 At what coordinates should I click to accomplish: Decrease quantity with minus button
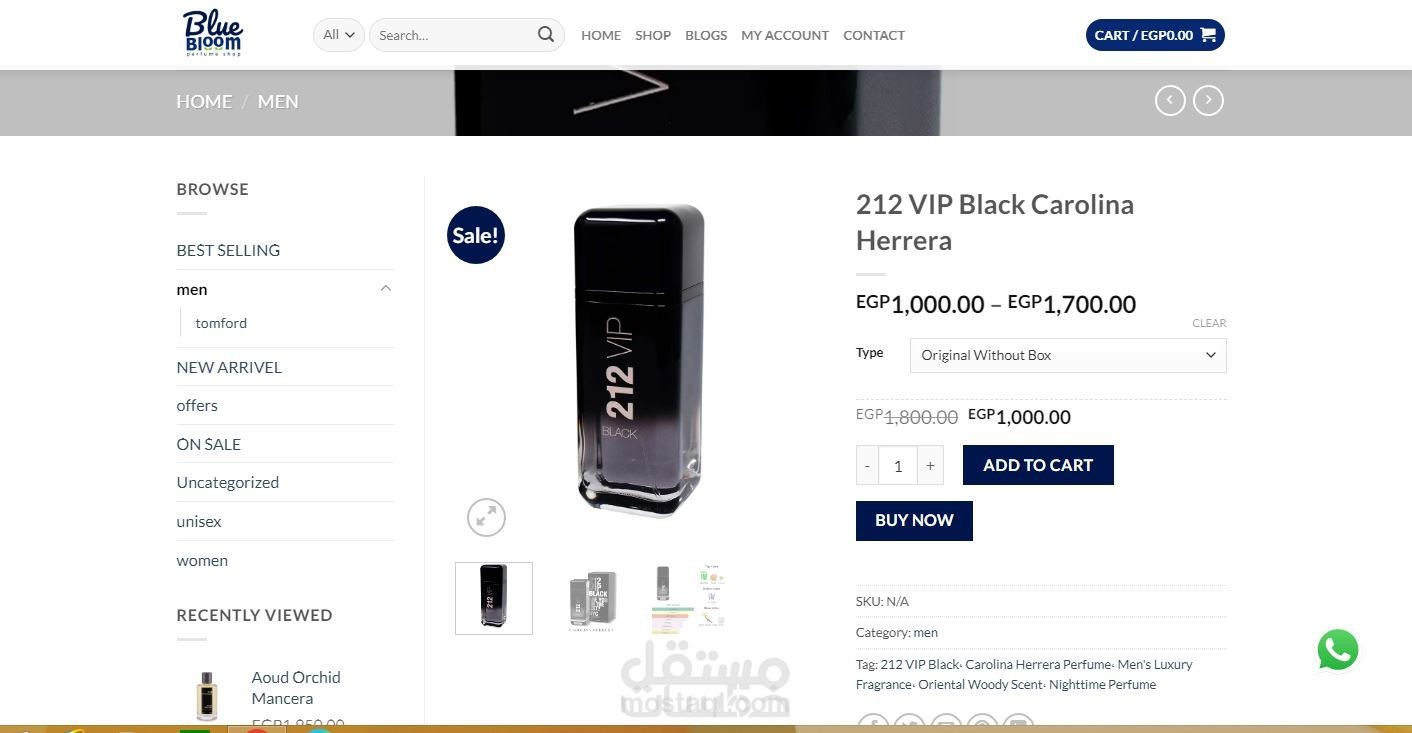(867, 465)
